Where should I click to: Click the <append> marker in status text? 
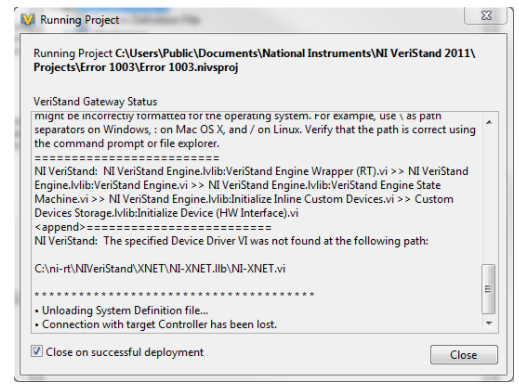pyautogui.click(x=60, y=227)
